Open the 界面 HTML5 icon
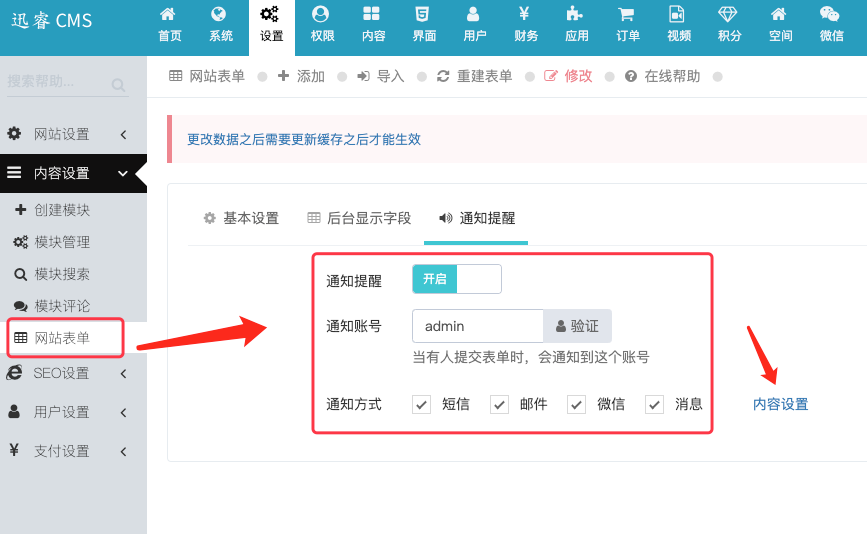 (x=422, y=14)
